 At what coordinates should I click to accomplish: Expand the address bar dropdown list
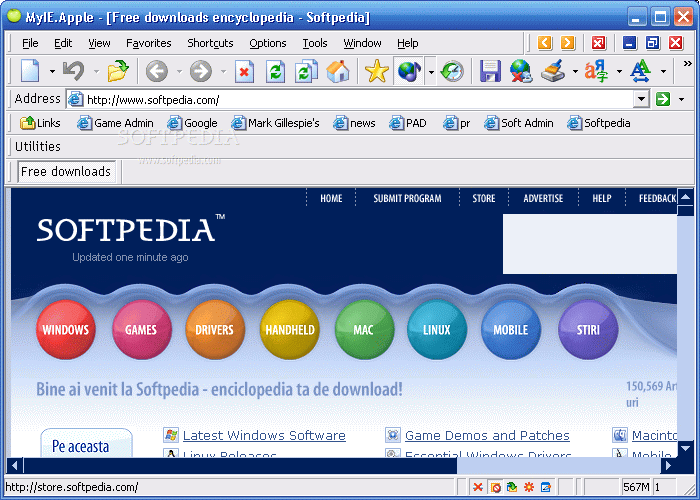(641, 99)
